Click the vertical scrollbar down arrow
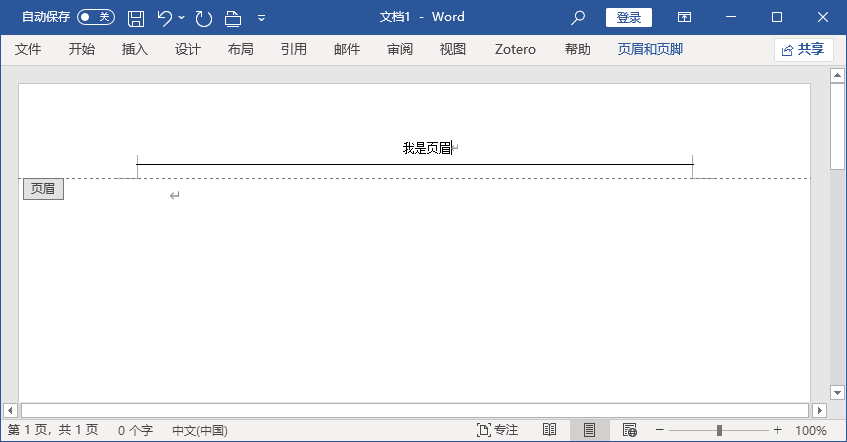Viewport: 847px width, 442px height. coord(837,393)
